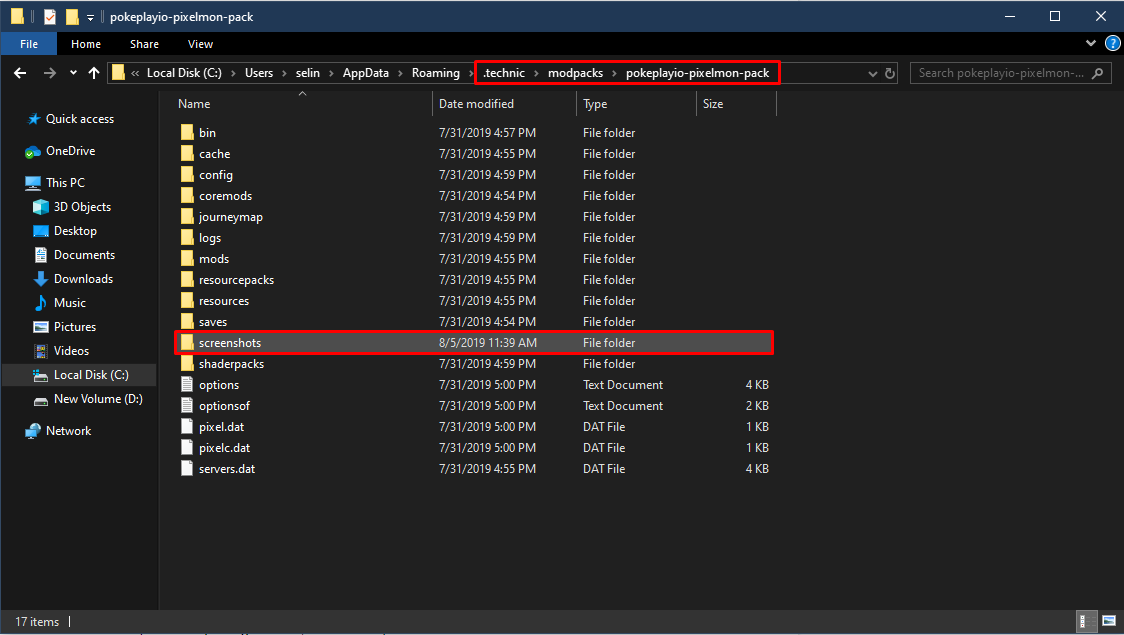Image resolution: width=1124 pixels, height=635 pixels.
Task: Open the recent locations dropdown arrow
Action: tap(73, 73)
